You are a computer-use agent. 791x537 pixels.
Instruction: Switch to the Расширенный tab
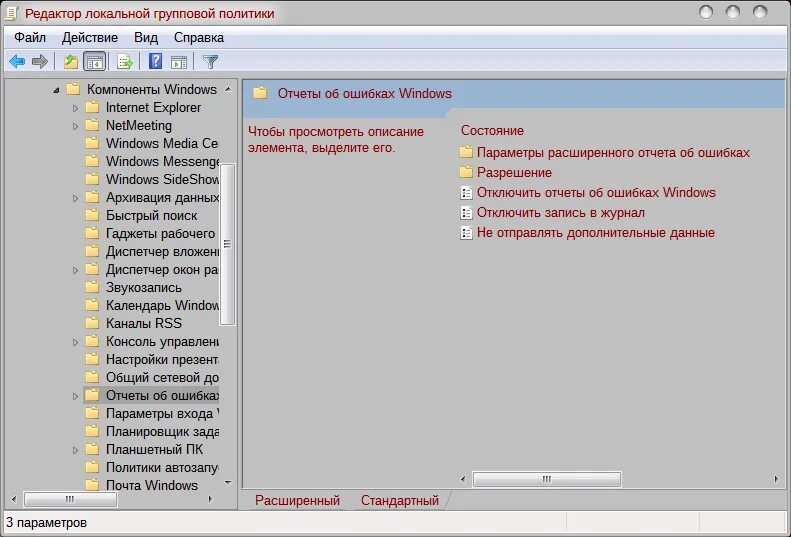tap(297, 501)
